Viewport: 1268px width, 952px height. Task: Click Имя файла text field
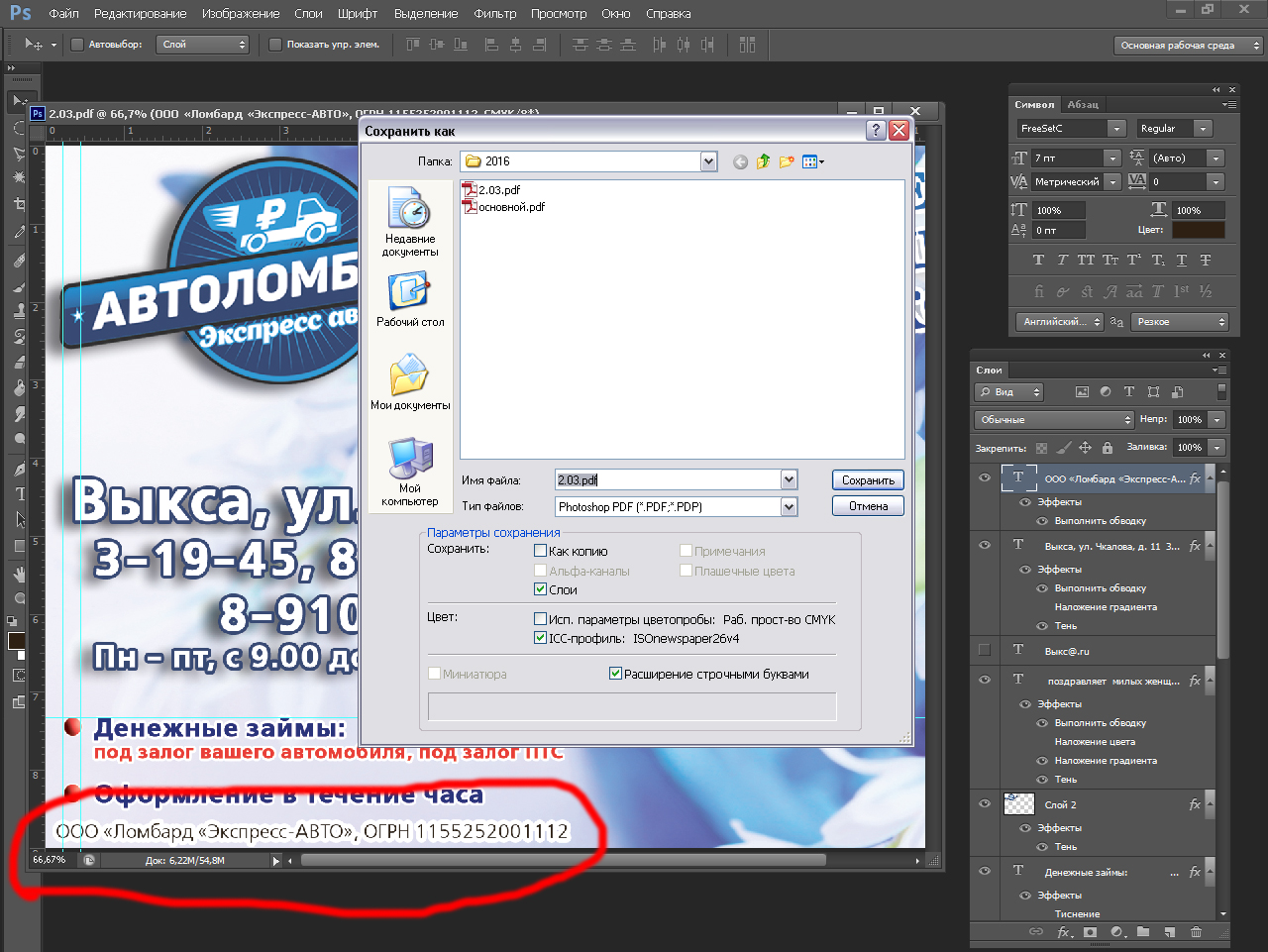tap(667, 479)
